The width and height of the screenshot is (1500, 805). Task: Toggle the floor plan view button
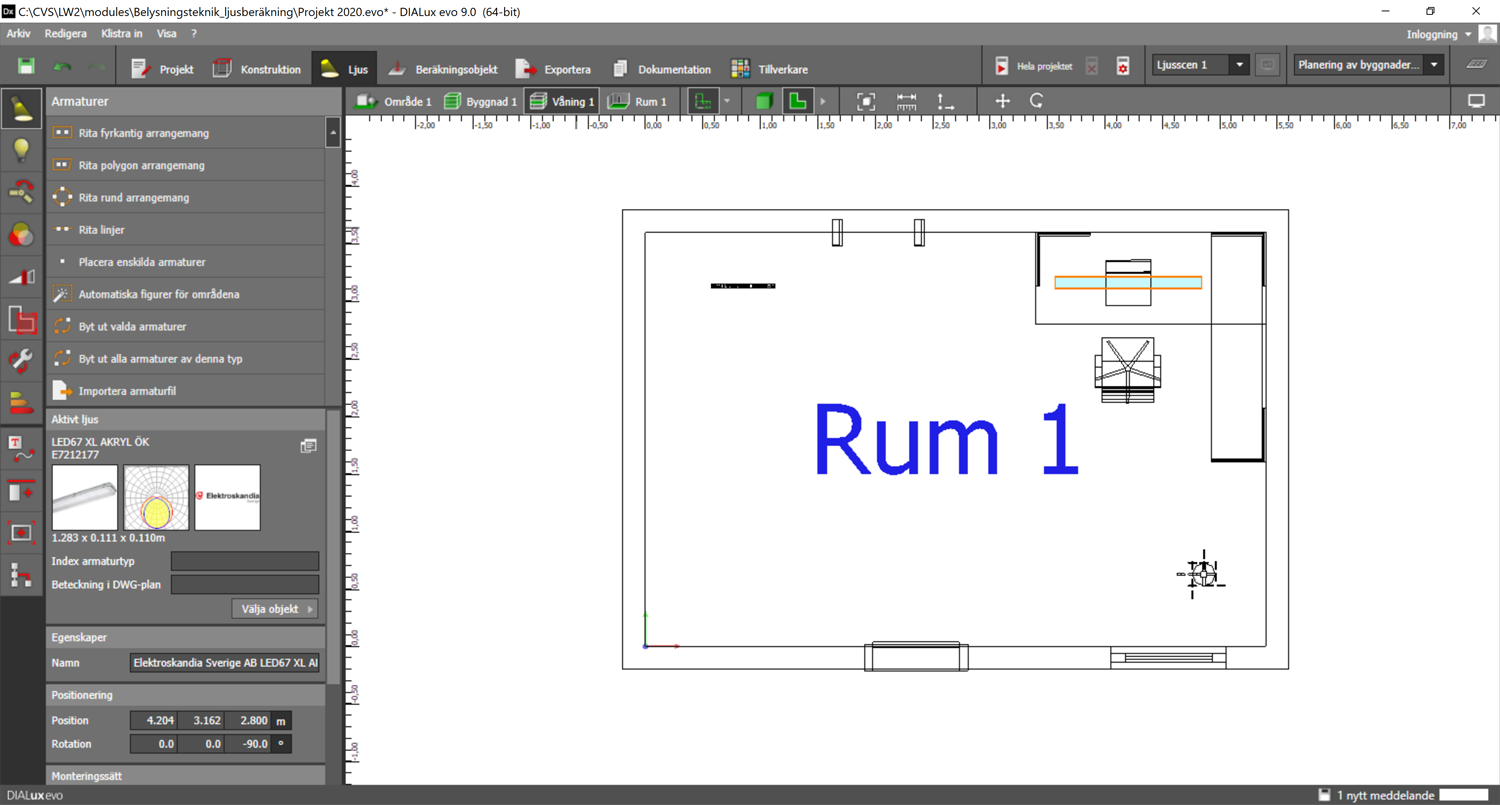pyautogui.click(x=797, y=101)
